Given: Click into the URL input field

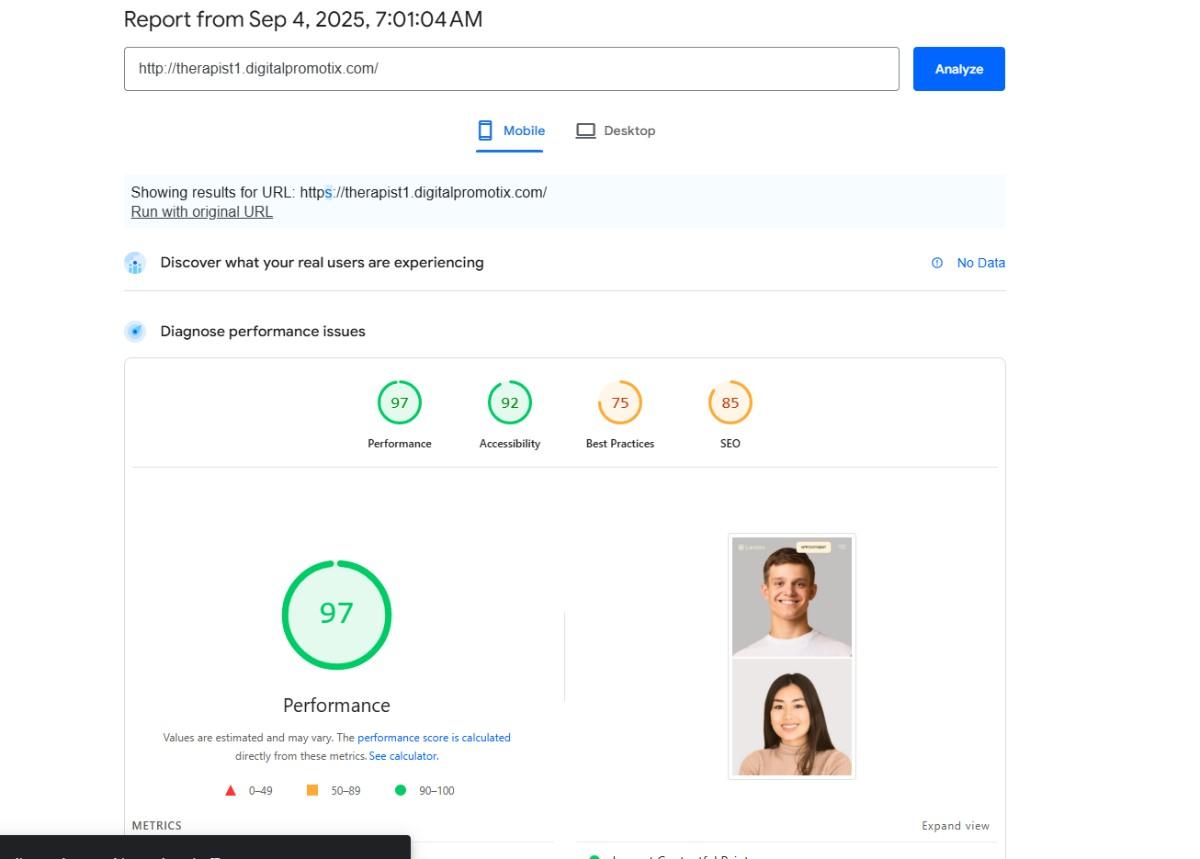Looking at the screenshot, I should coord(511,69).
